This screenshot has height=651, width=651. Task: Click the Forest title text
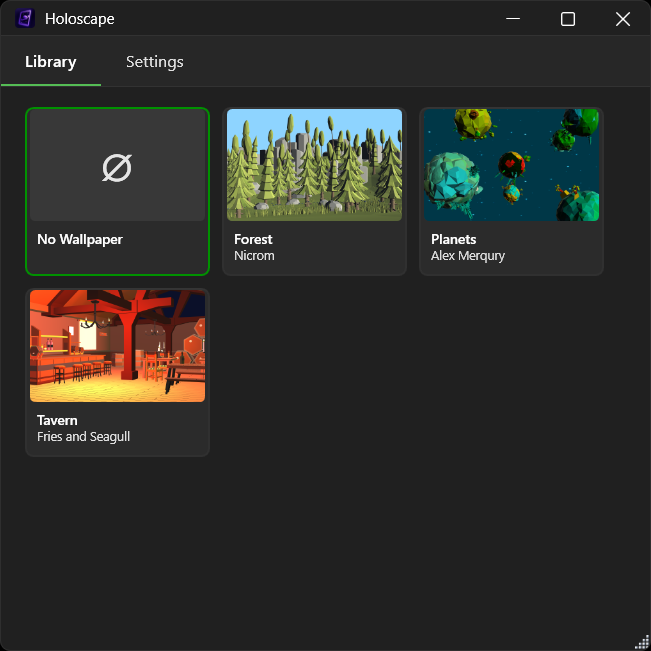[253, 240]
